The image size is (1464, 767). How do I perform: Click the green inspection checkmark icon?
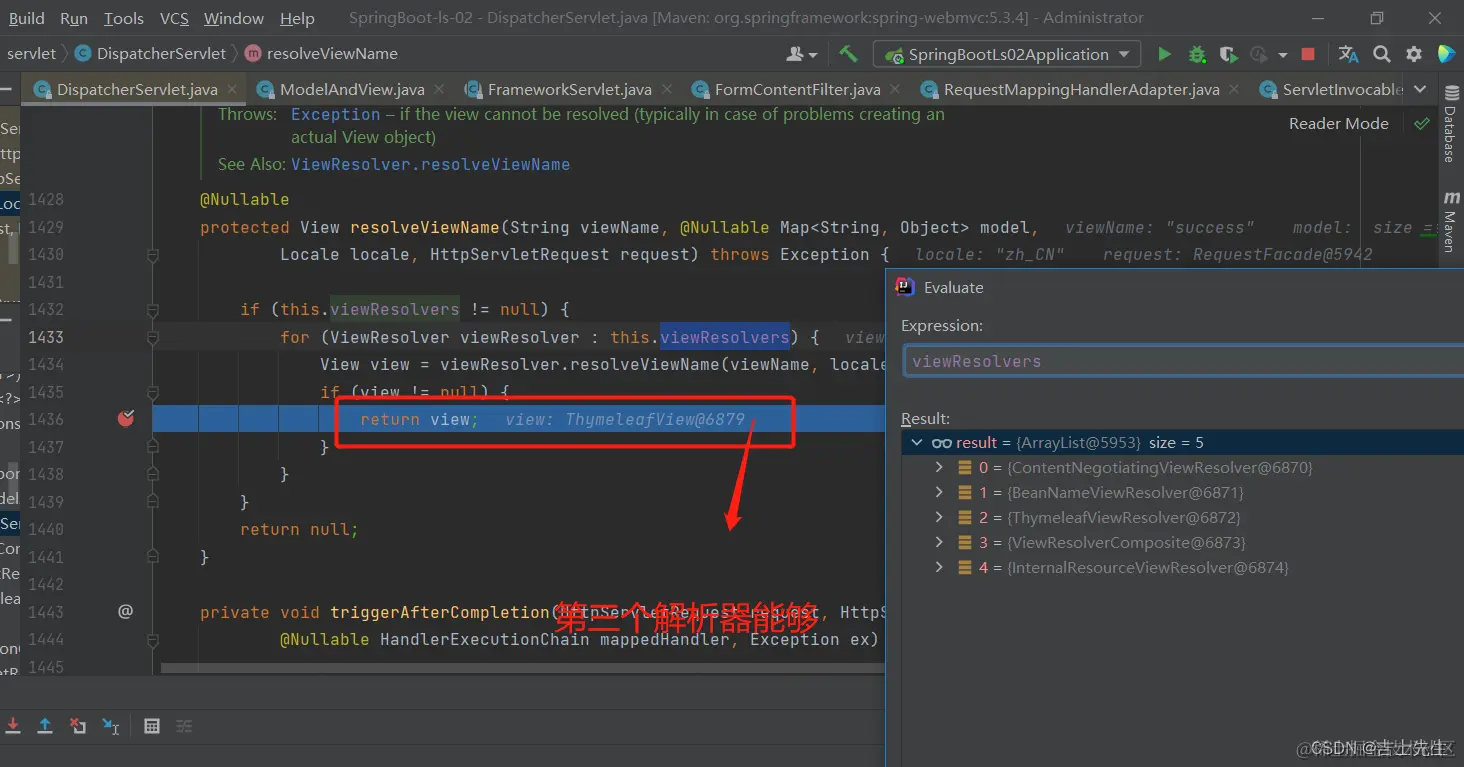(1421, 124)
